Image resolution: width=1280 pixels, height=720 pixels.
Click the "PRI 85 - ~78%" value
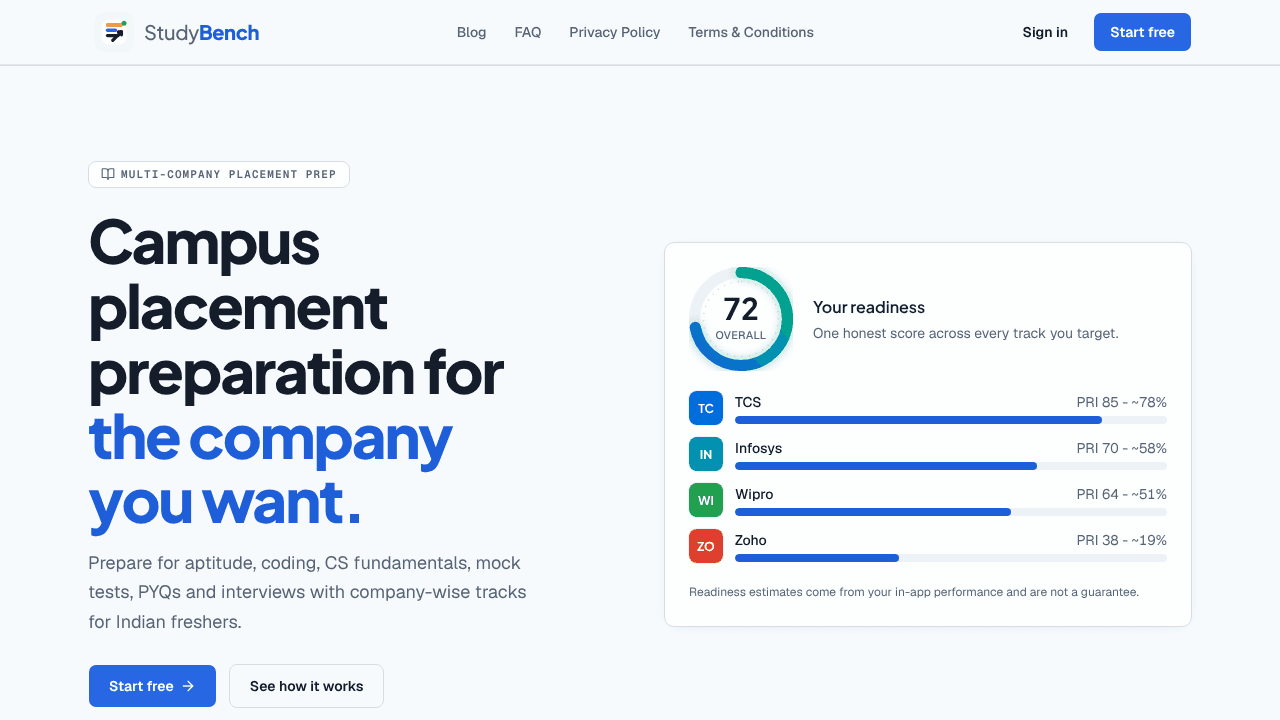[1121, 402]
